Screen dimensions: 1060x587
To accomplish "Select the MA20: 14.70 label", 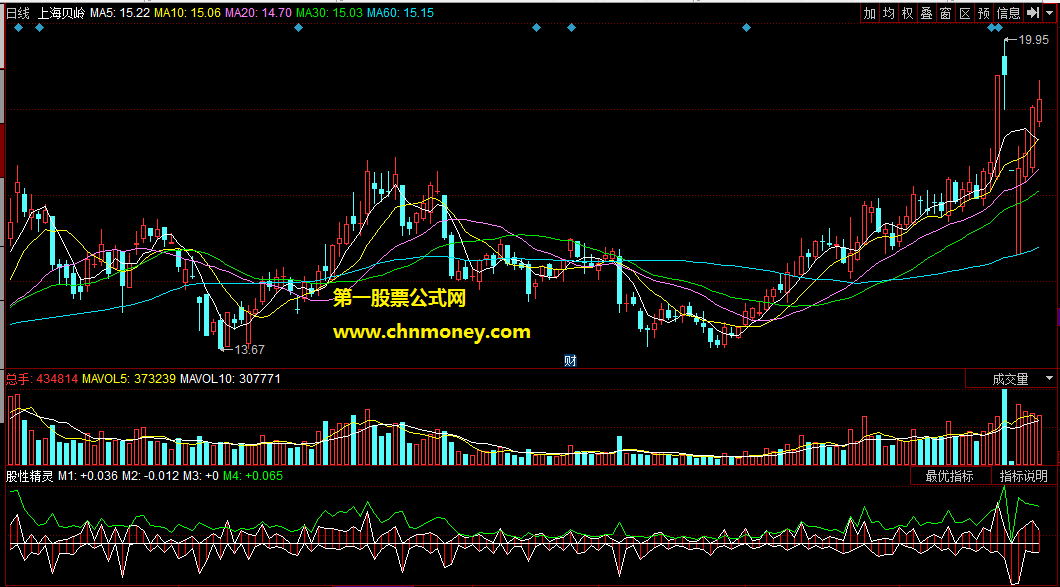I will pyautogui.click(x=259, y=13).
